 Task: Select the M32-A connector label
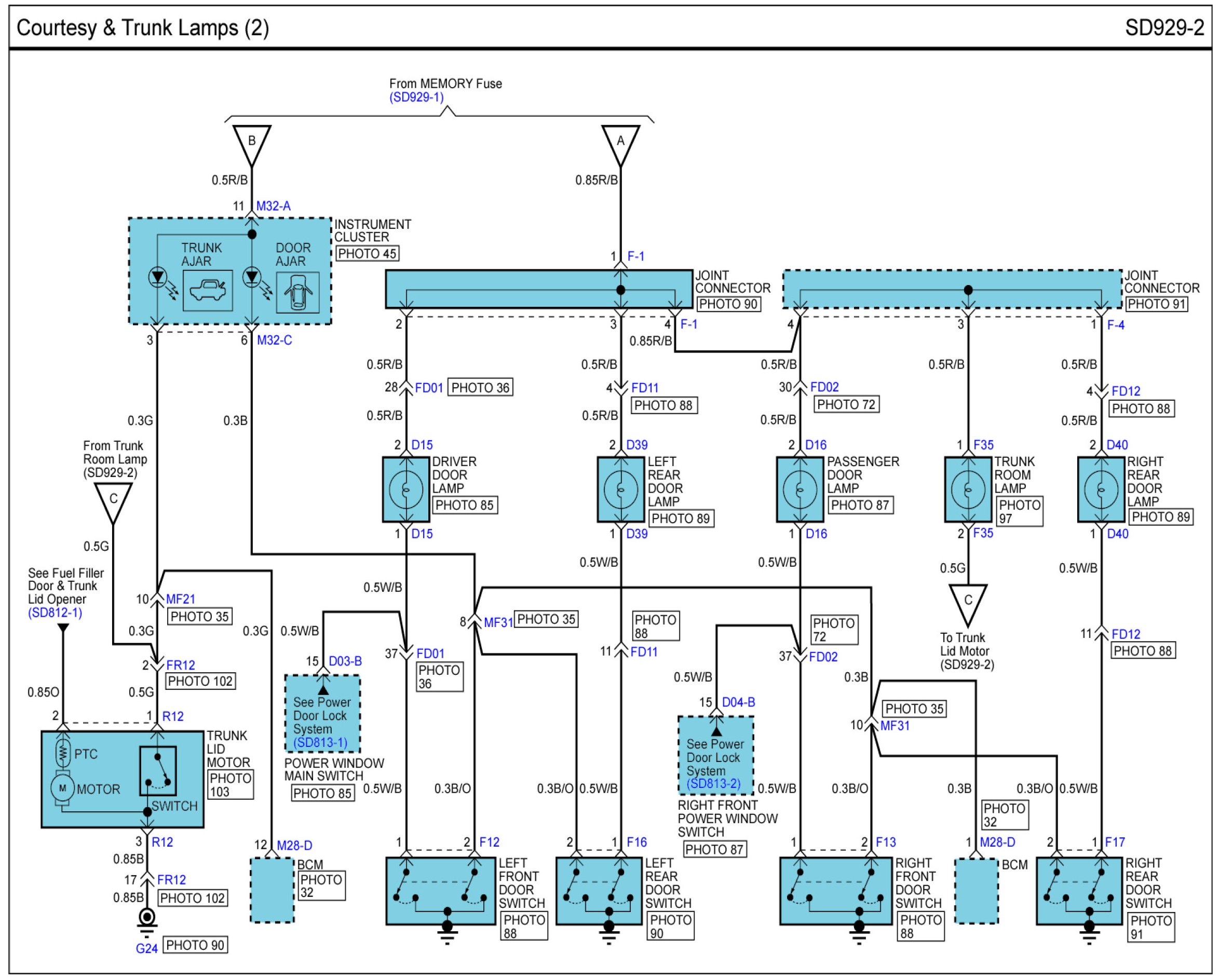tap(273, 206)
